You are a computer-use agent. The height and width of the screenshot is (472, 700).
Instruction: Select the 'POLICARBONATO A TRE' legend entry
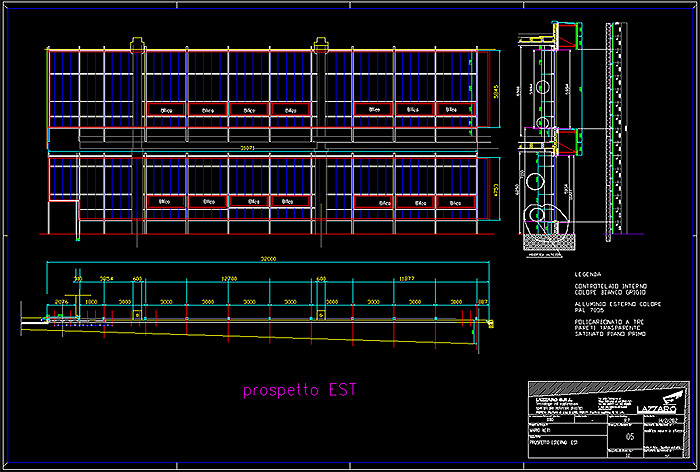pos(609,322)
